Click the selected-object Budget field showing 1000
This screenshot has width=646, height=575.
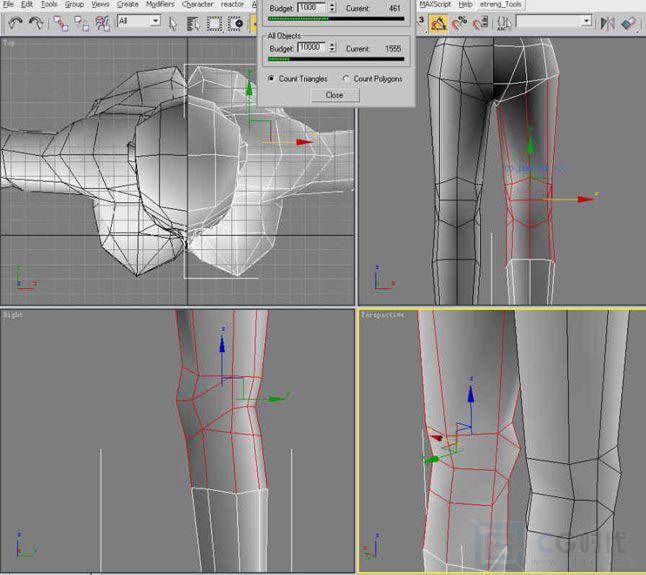point(311,8)
